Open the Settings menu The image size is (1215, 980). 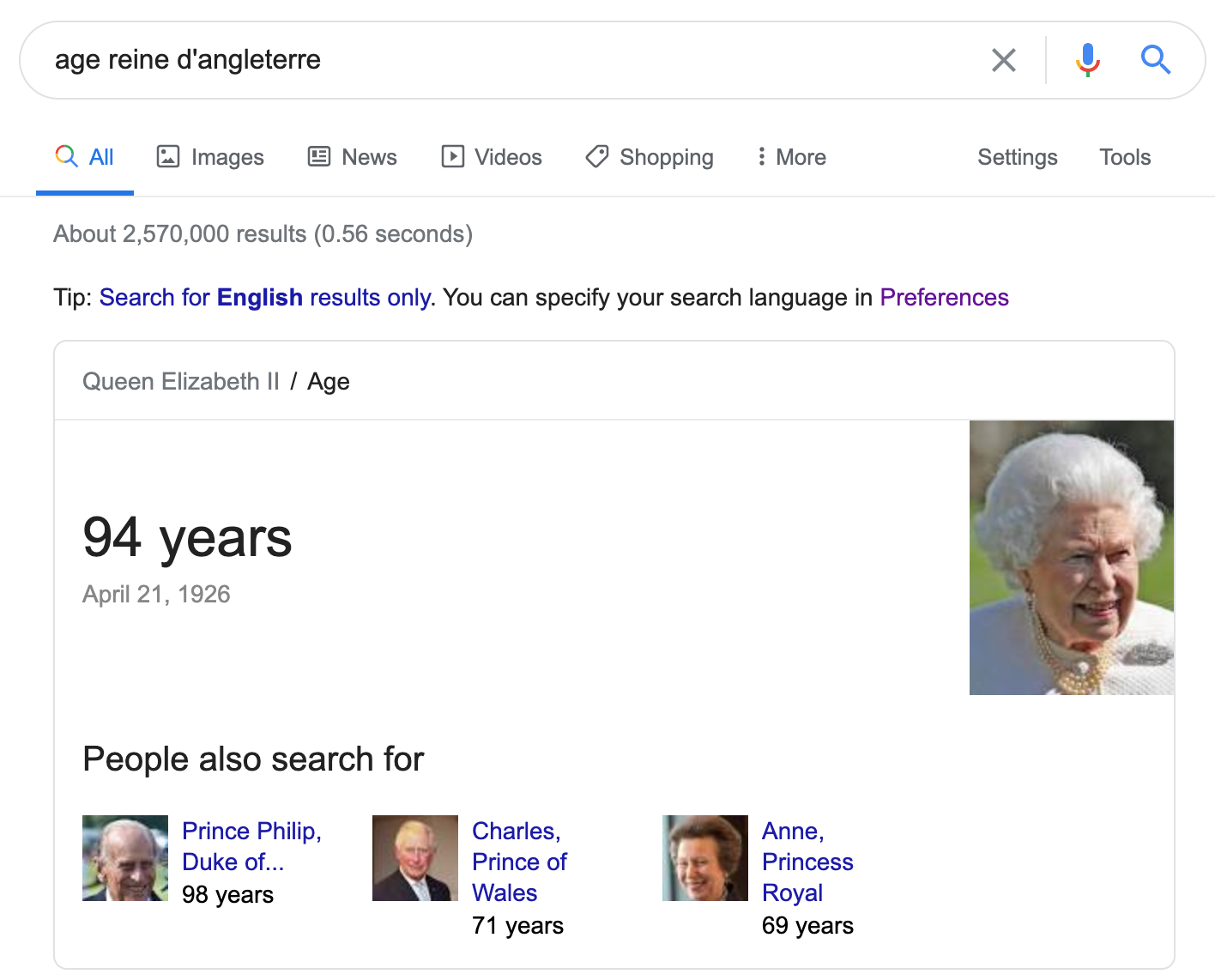pyautogui.click(x=1017, y=157)
